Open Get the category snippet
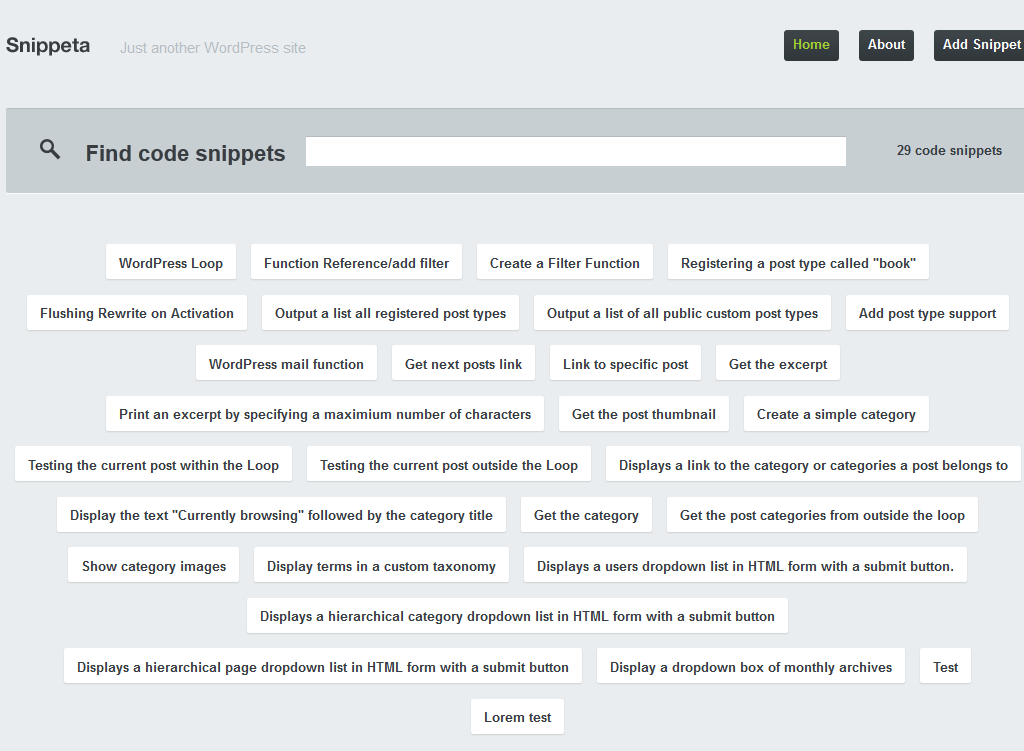Image resolution: width=1024 pixels, height=751 pixels. [586, 515]
